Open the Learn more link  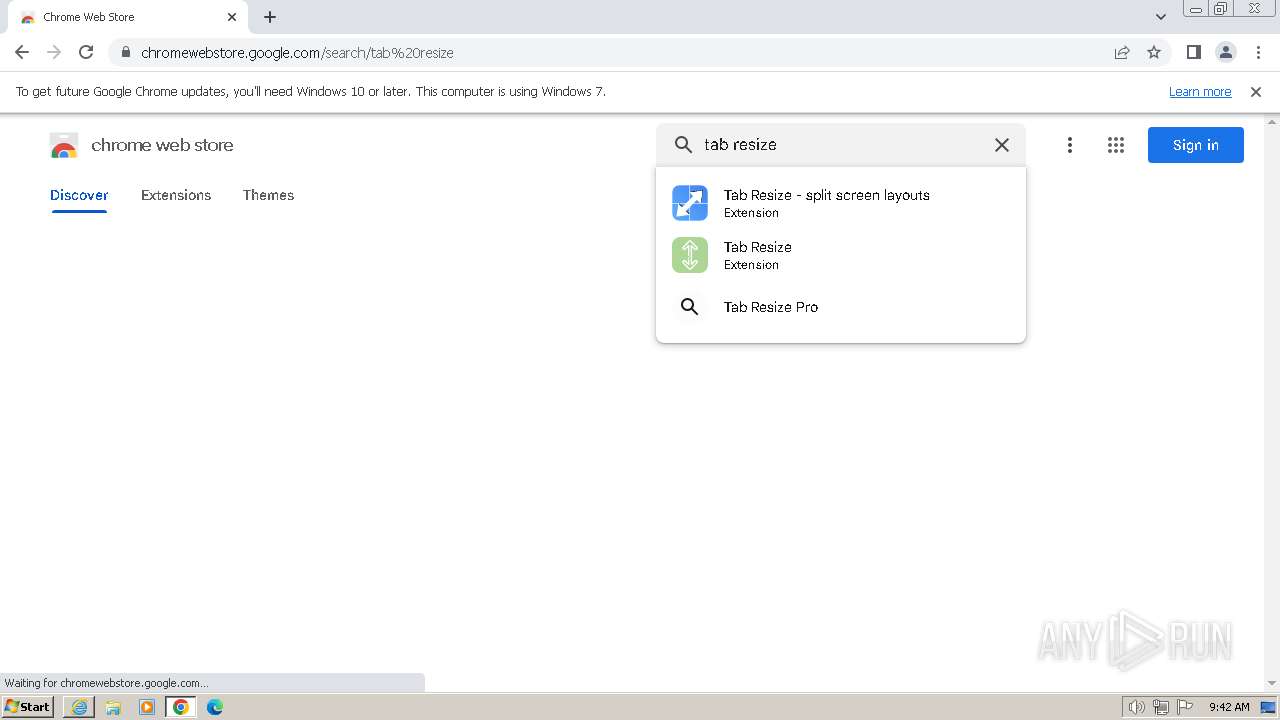coord(1200,92)
